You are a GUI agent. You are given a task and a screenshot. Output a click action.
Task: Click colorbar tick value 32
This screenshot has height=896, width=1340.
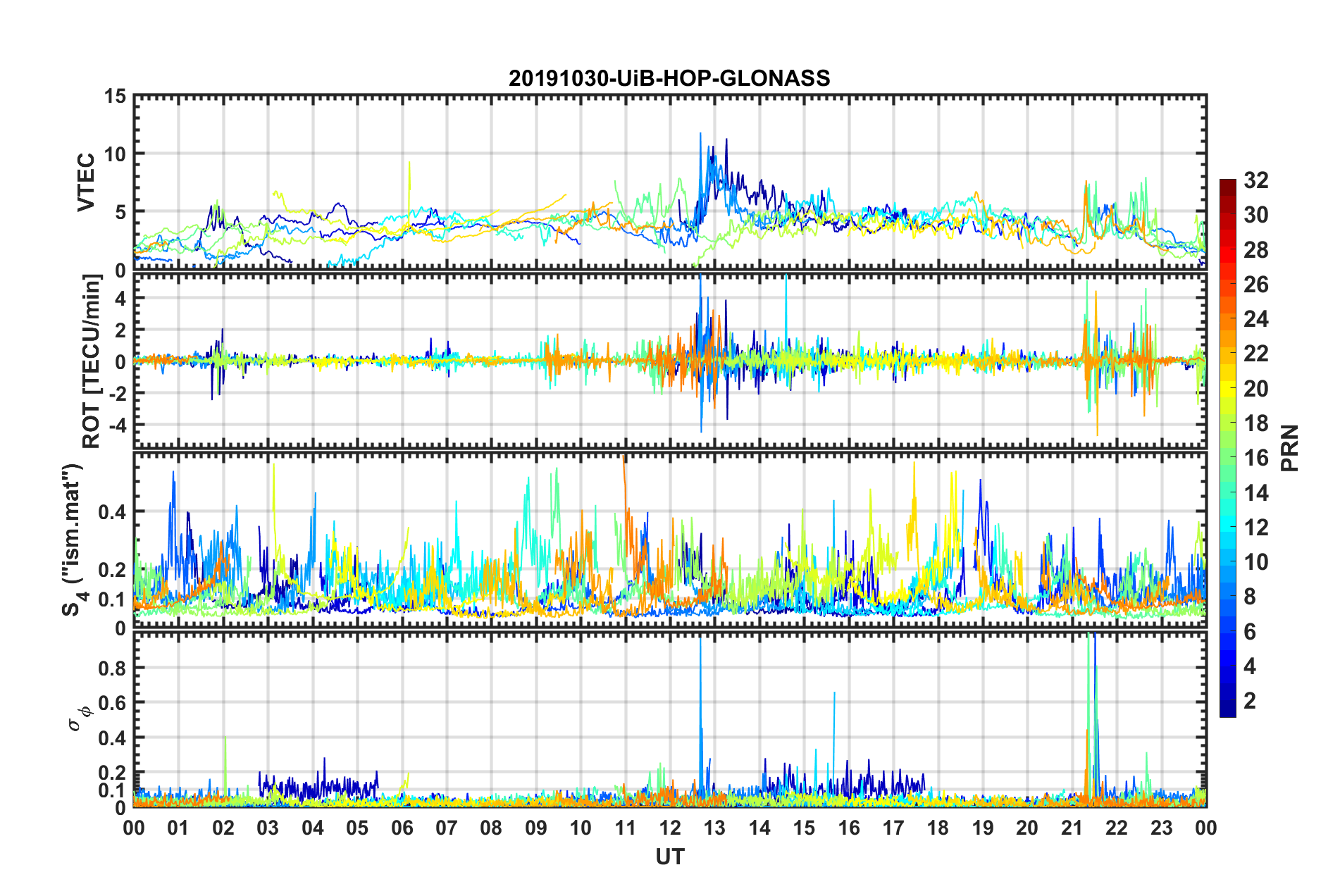point(1255,180)
